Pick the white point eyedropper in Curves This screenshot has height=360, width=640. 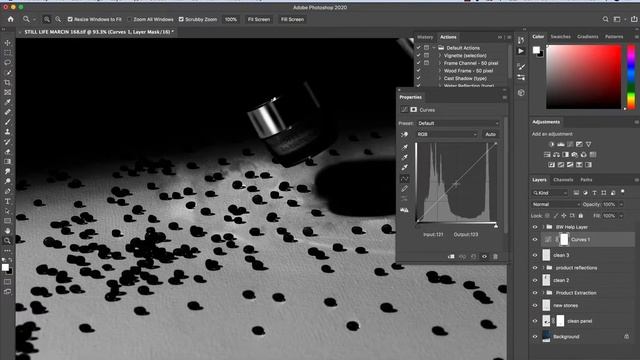[404, 167]
